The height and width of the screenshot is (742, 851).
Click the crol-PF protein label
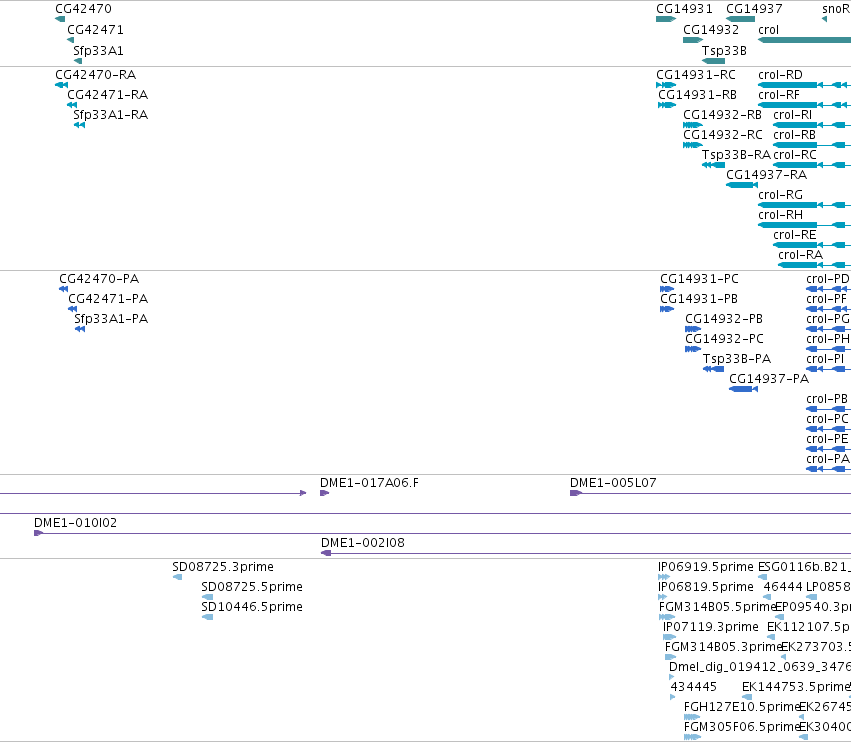[x=827, y=299]
